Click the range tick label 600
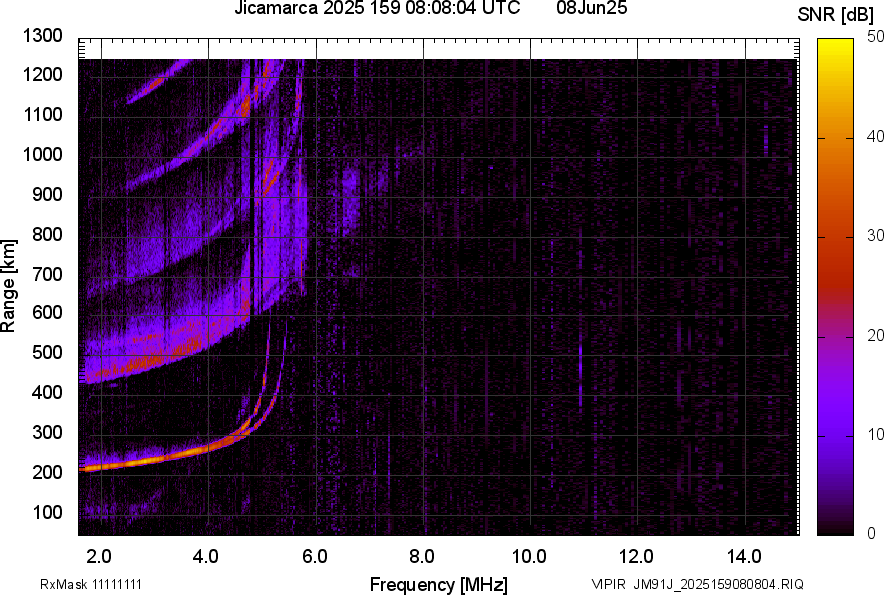 click(x=47, y=312)
